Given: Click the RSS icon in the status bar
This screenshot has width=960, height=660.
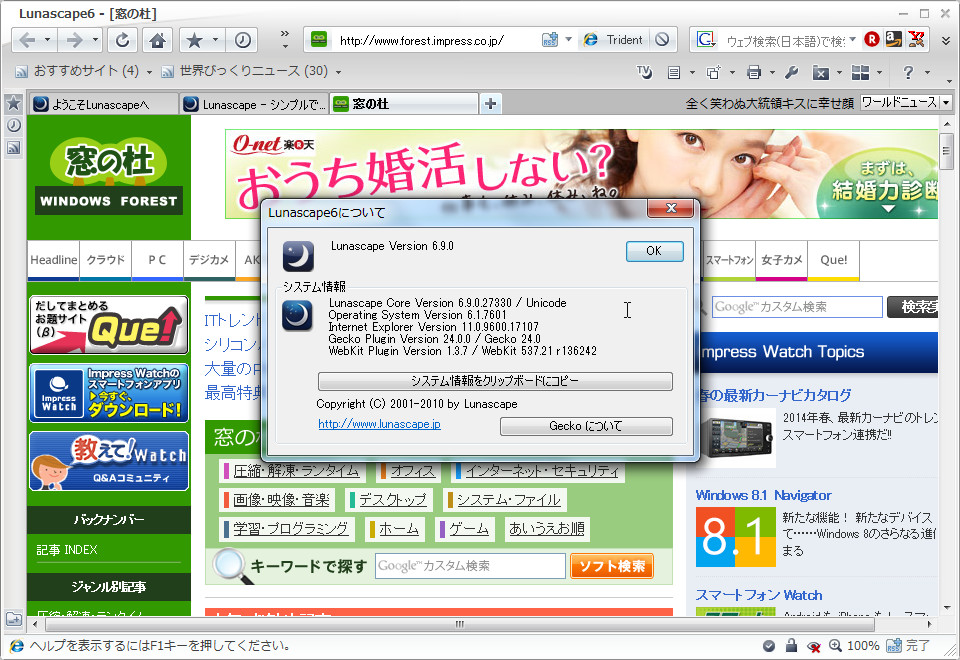Looking at the screenshot, I should [893, 644].
